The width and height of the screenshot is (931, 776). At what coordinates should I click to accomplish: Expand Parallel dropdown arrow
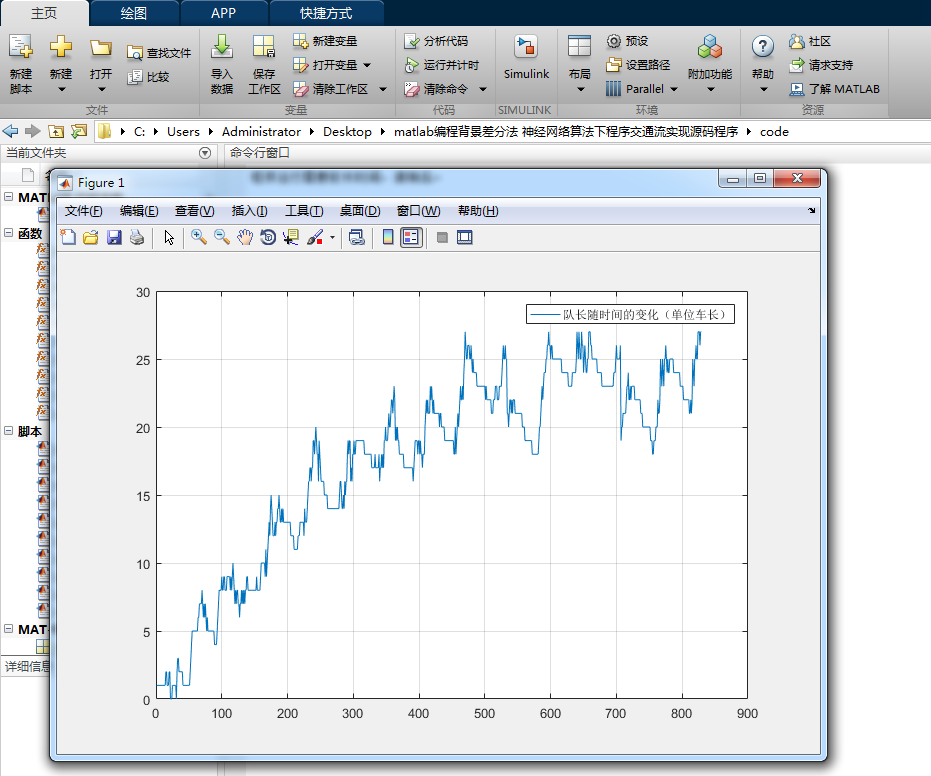click(x=674, y=89)
